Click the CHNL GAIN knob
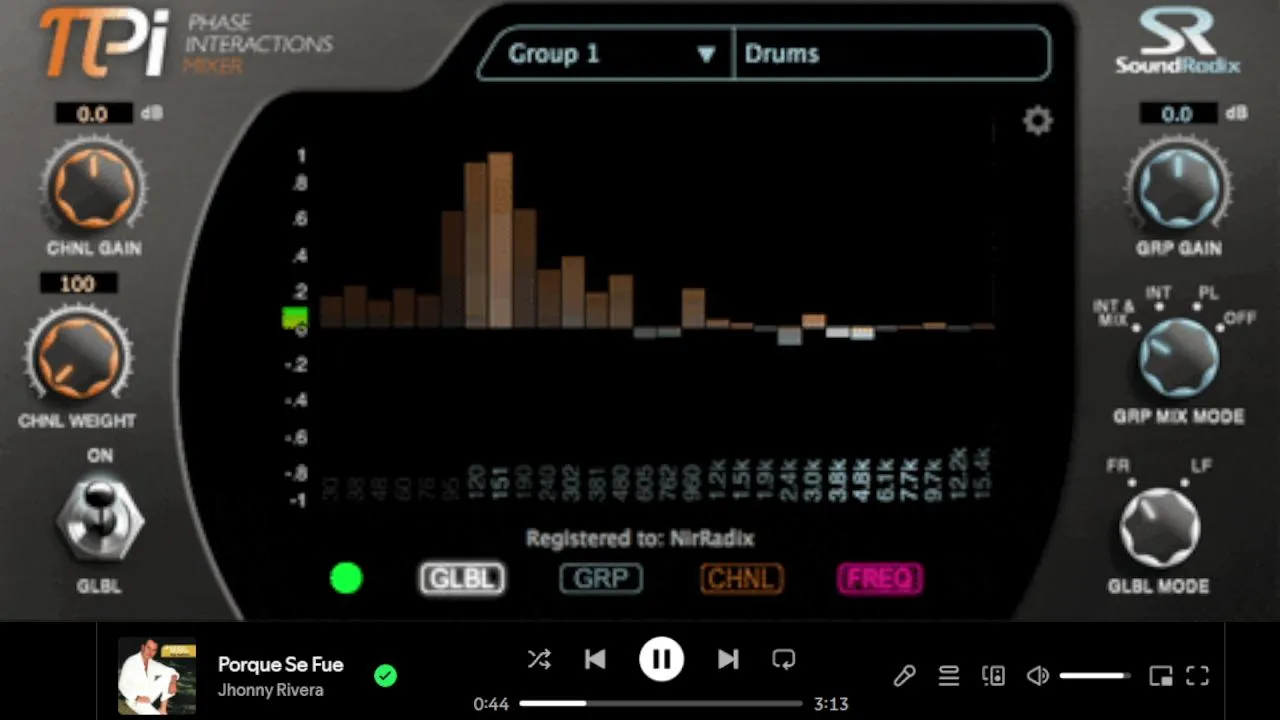This screenshot has height=720, width=1280. [x=93, y=188]
